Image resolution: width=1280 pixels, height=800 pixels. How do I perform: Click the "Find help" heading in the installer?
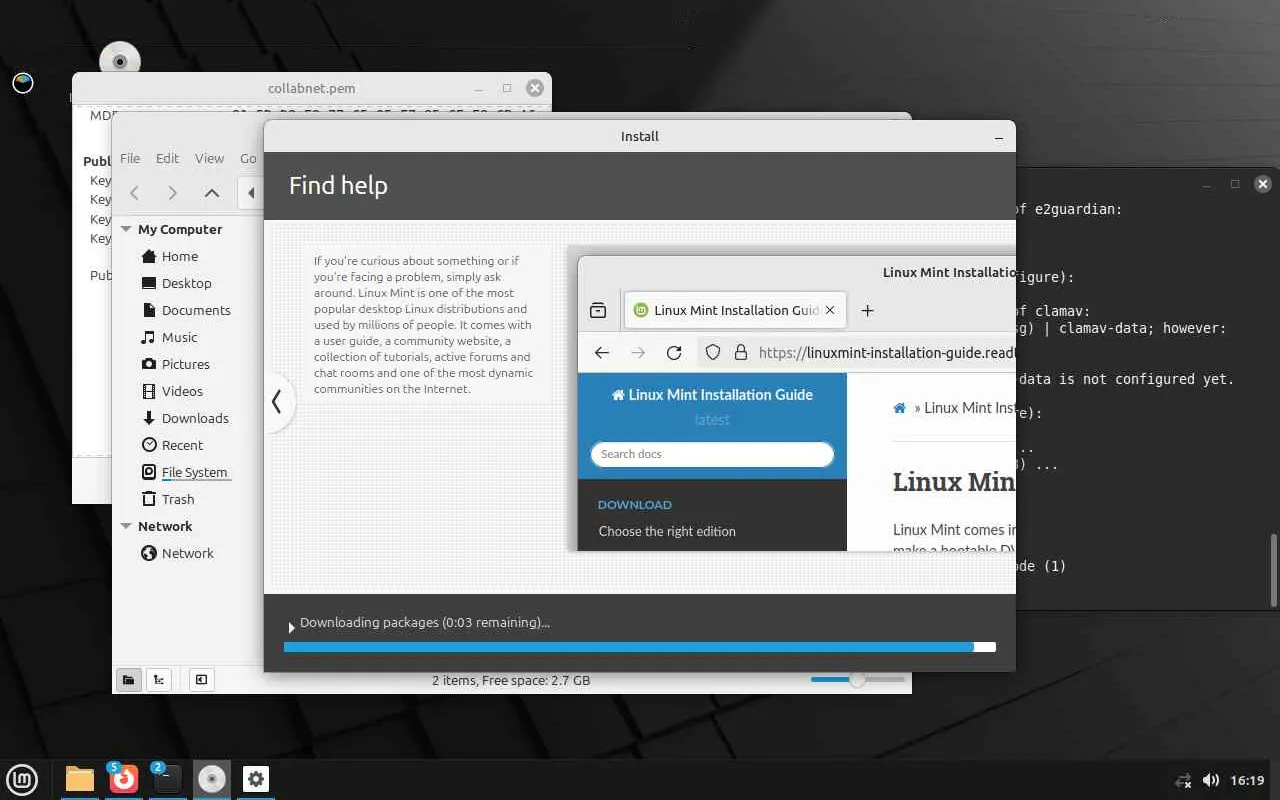pos(338,185)
